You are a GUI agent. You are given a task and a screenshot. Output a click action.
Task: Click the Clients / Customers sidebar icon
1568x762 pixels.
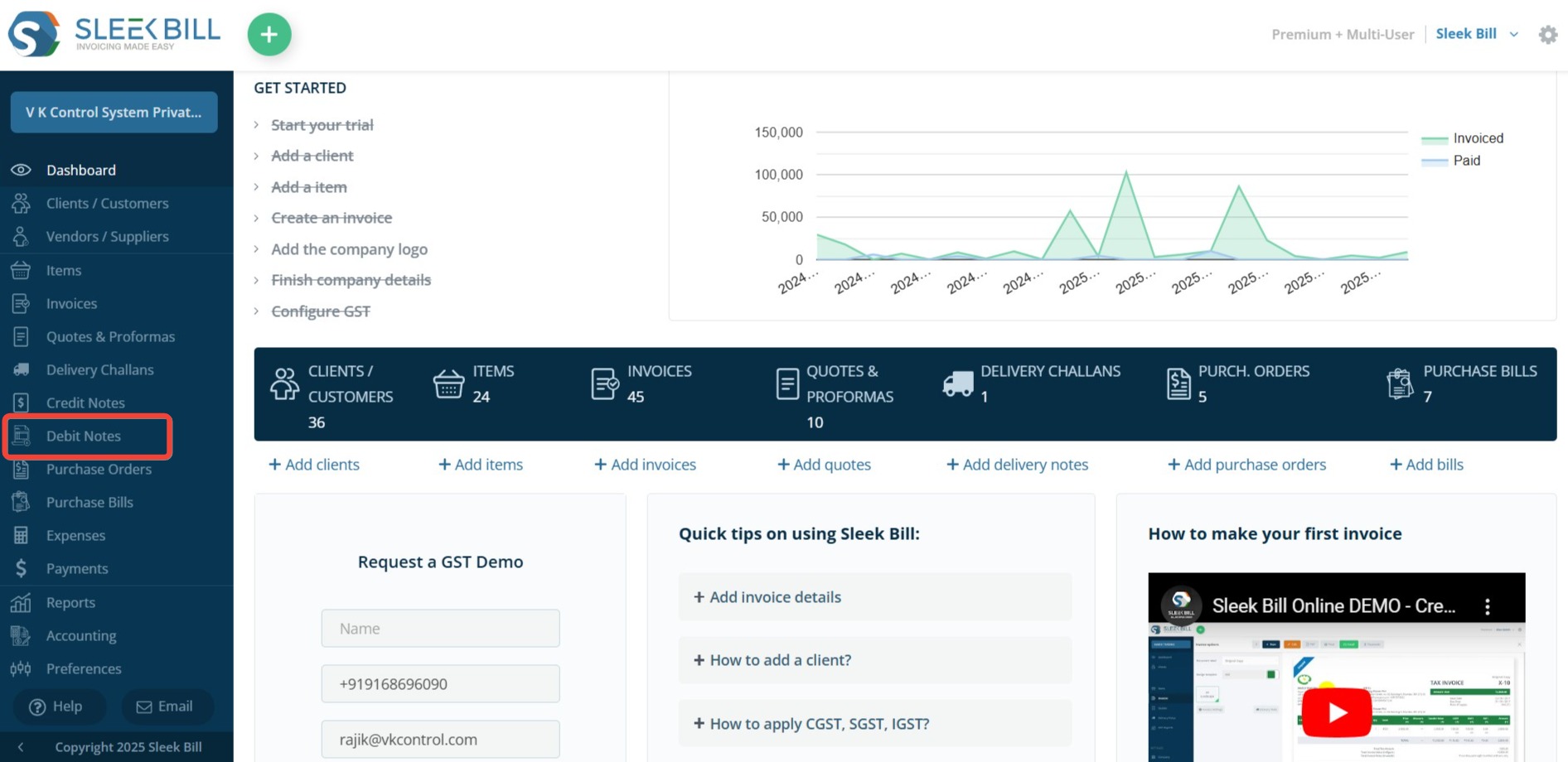coord(21,203)
